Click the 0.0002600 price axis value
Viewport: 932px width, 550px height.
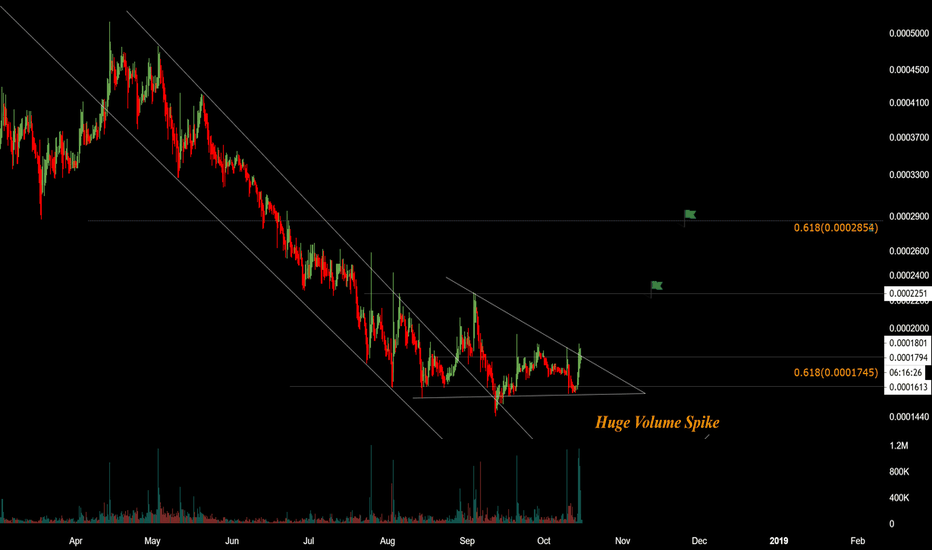tap(909, 252)
